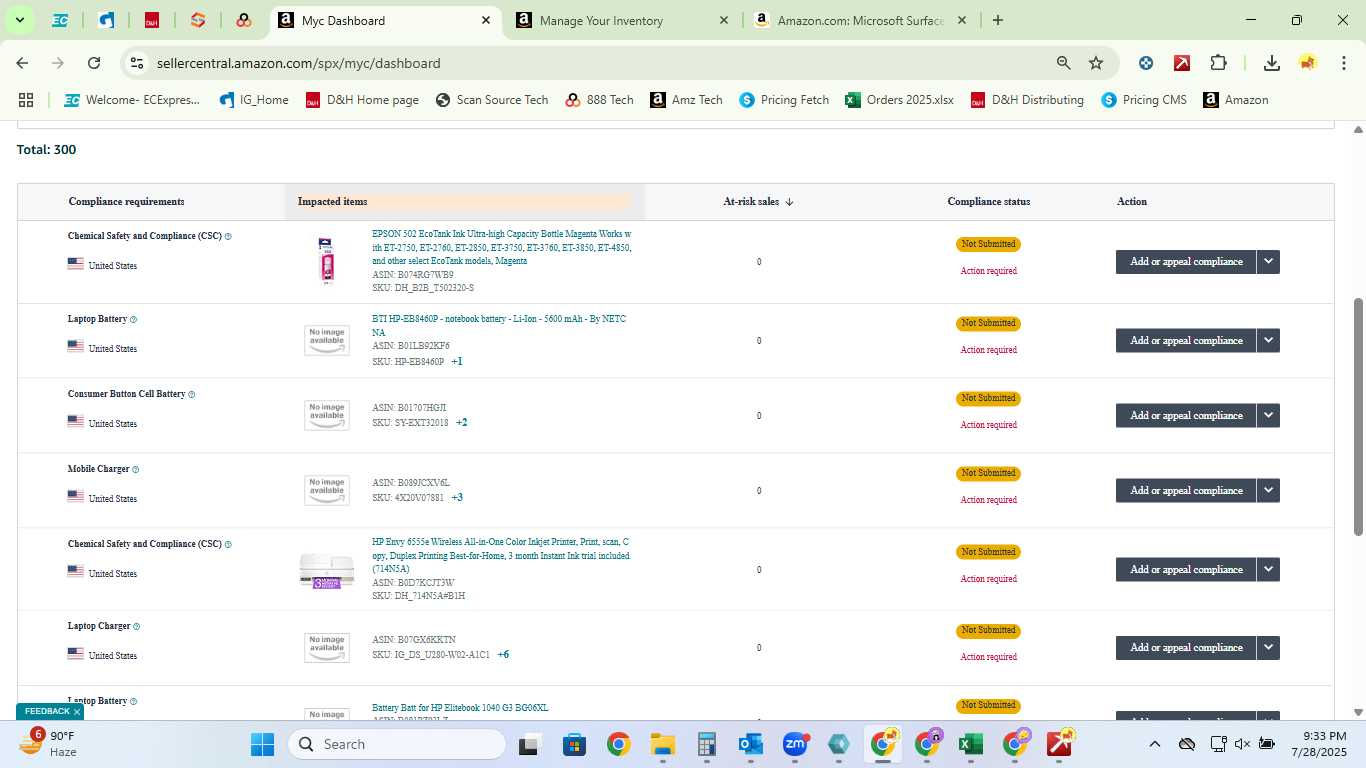This screenshot has height=768, width=1366.
Task: Open the Downloads icon in the toolbar
Action: click(1271, 63)
